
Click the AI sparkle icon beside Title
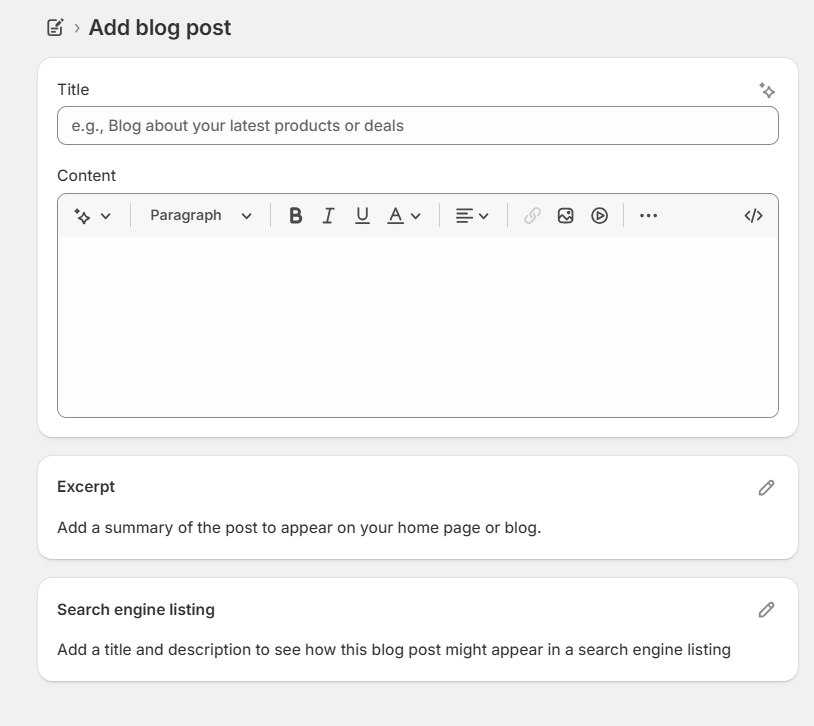767,91
